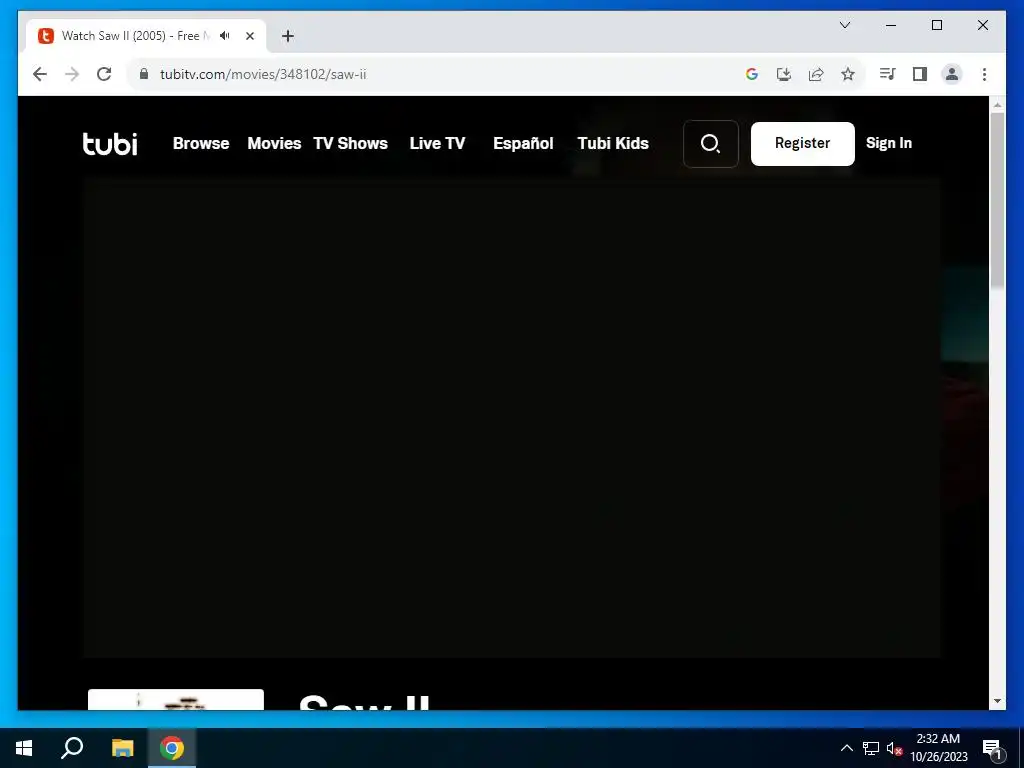Minimize the Chrome window
Viewport: 1024px width, 768px height.
(891, 25)
